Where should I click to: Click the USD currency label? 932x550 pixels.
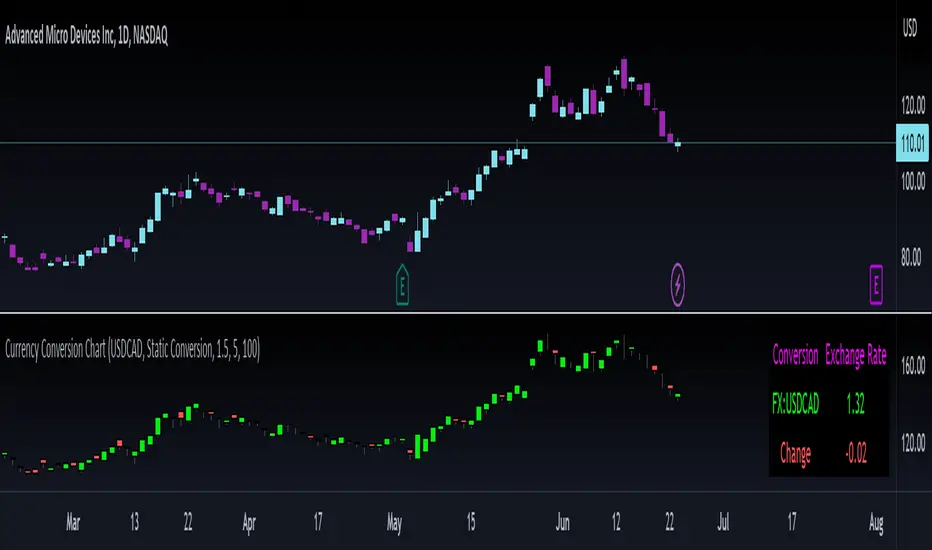pos(910,27)
